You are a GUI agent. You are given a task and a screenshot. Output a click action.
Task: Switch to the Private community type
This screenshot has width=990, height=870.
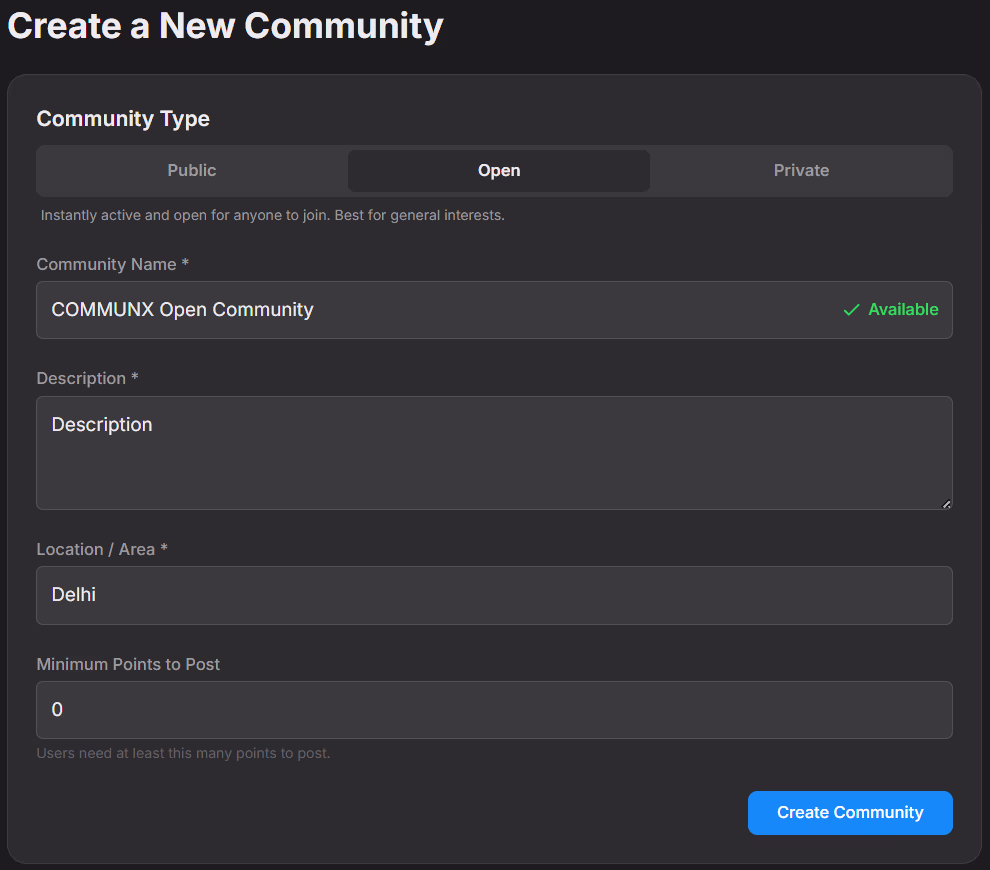pos(801,170)
